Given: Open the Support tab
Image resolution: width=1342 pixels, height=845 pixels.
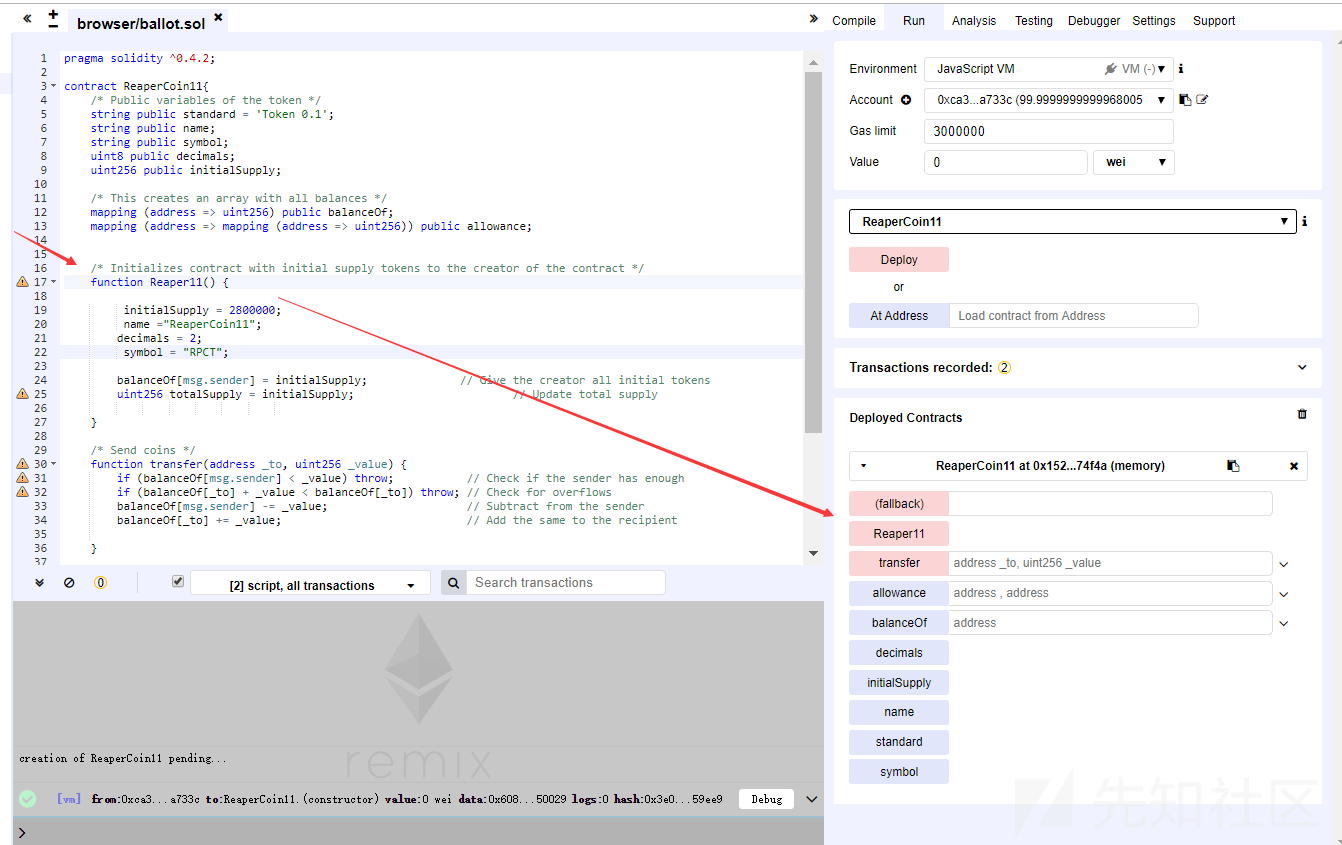Looking at the screenshot, I should (1214, 20).
